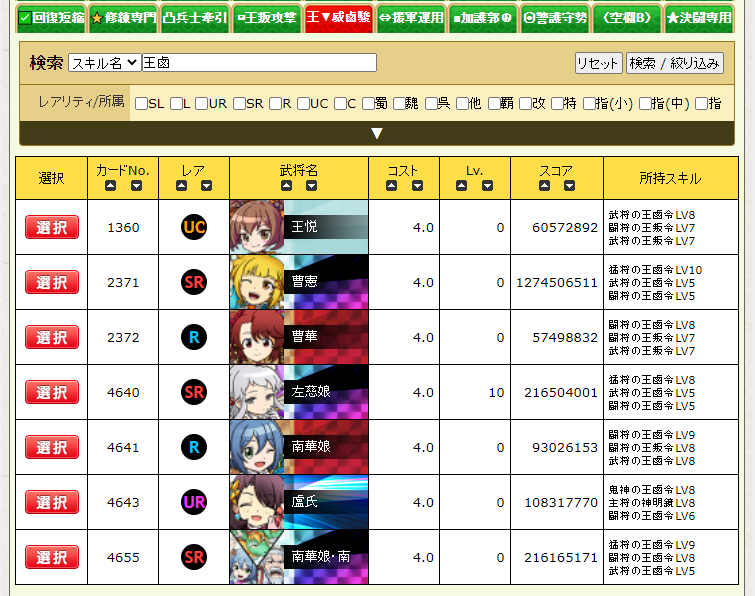Sort Lv. column ascending arrow
755x596 pixels.
click(461, 185)
